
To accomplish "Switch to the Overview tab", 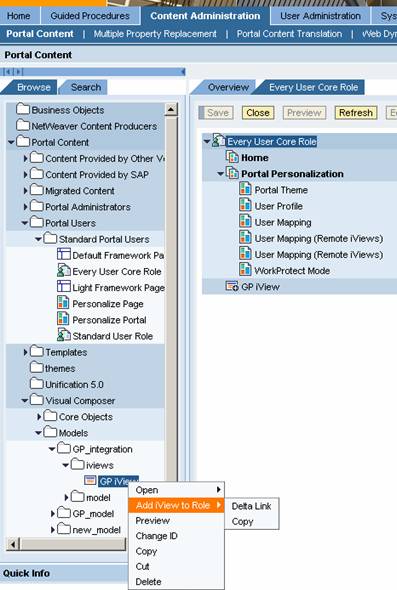I will (228, 87).
